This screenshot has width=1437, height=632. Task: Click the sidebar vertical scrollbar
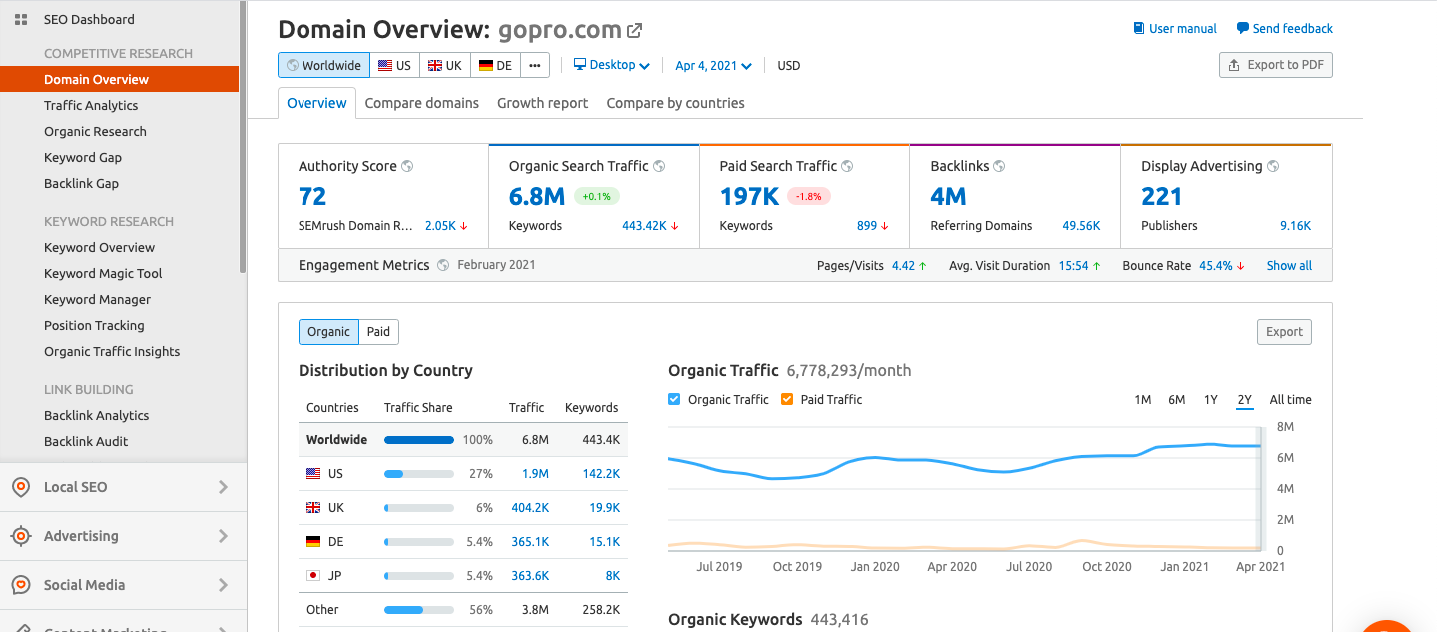[x=243, y=136]
